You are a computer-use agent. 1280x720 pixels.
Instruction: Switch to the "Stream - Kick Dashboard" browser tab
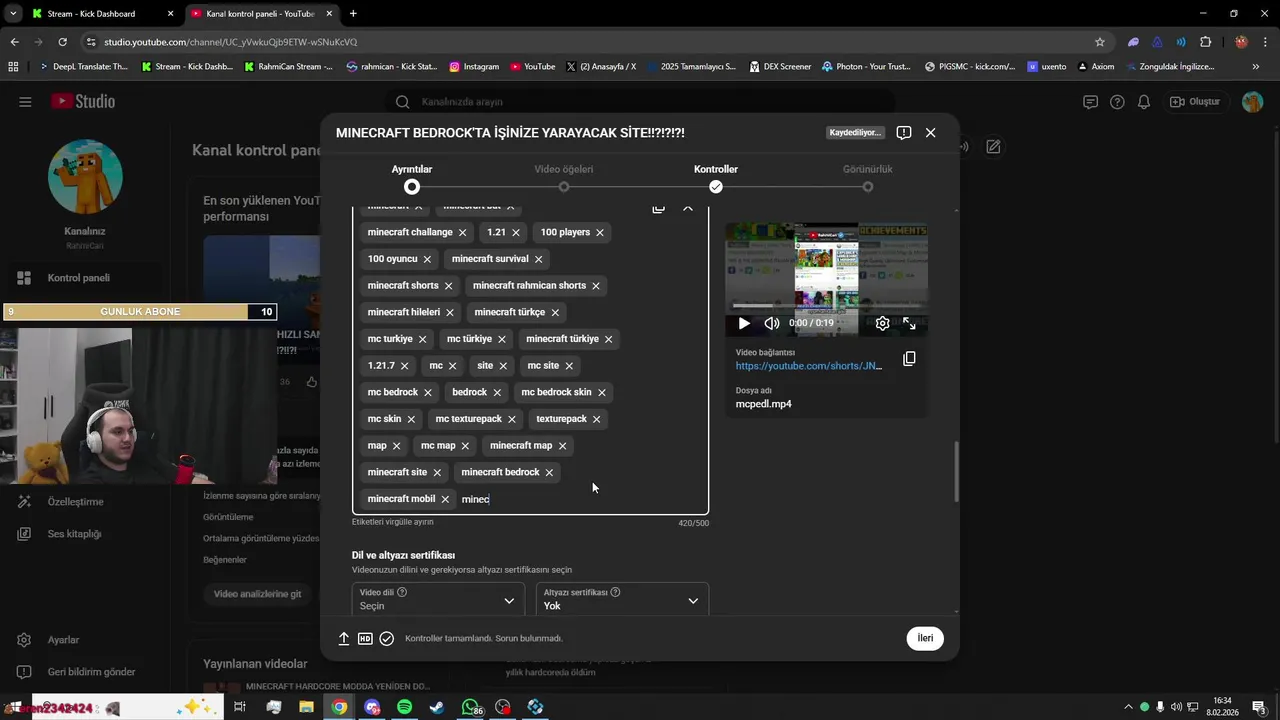(x=98, y=14)
